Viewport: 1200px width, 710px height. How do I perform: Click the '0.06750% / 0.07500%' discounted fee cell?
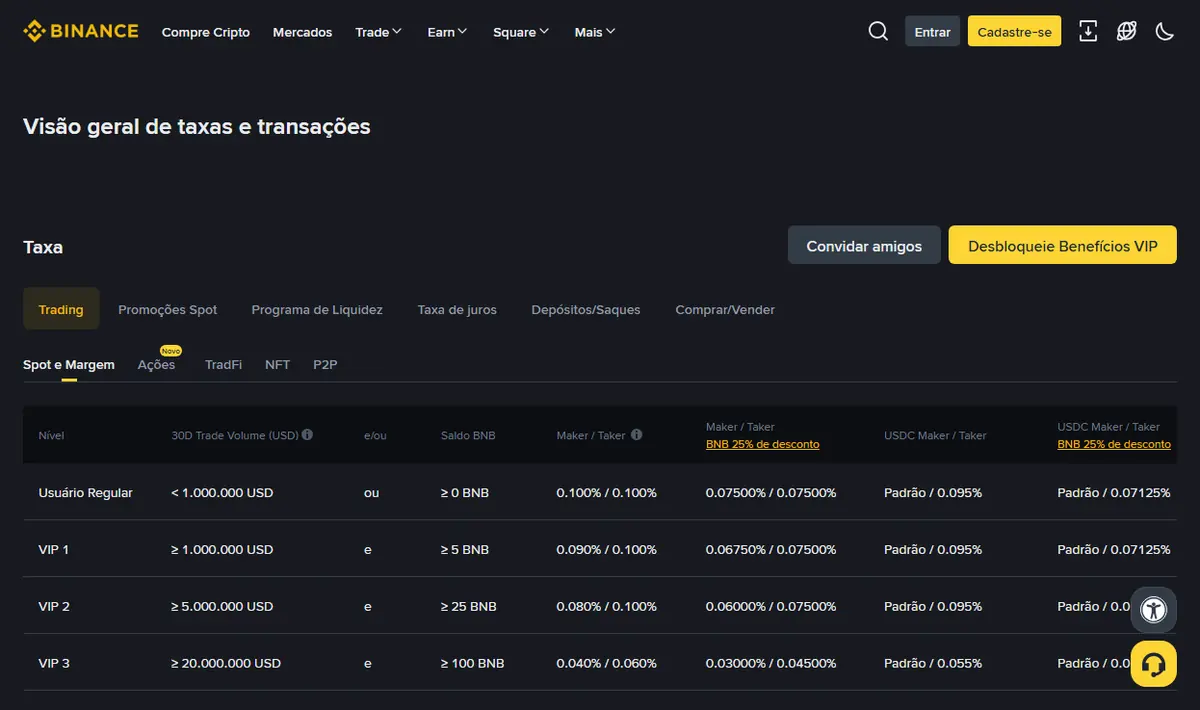pyautogui.click(x=771, y=549)
